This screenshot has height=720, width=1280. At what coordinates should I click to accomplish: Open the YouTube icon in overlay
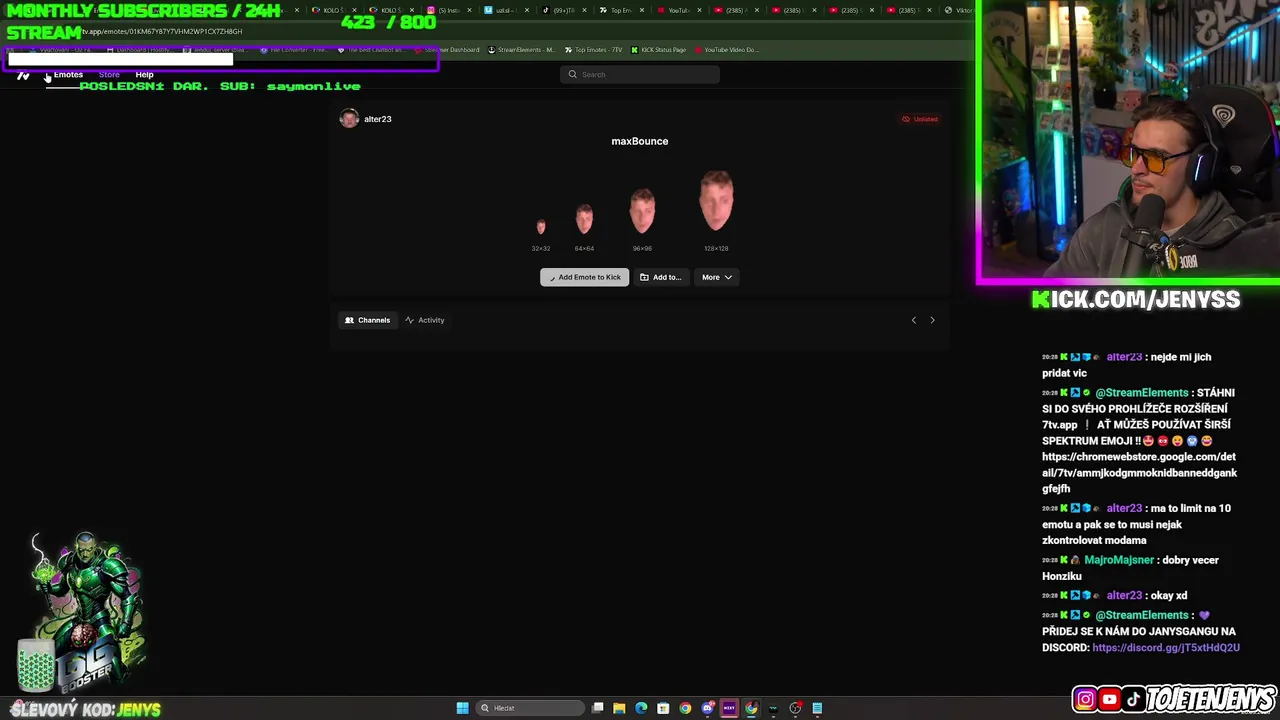click(x=1110, y=700)
